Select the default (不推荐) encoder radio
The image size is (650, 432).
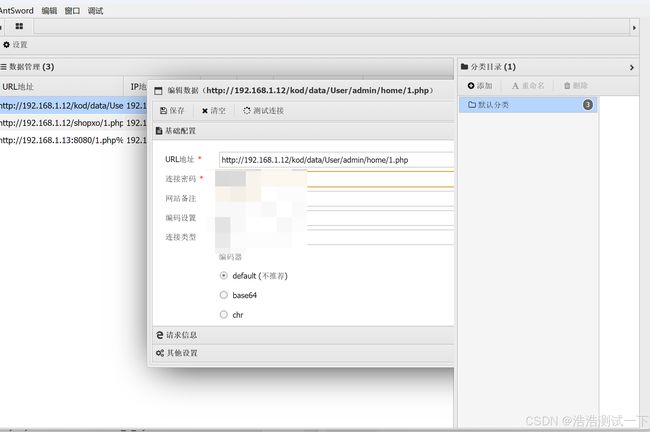click(224, 275)
